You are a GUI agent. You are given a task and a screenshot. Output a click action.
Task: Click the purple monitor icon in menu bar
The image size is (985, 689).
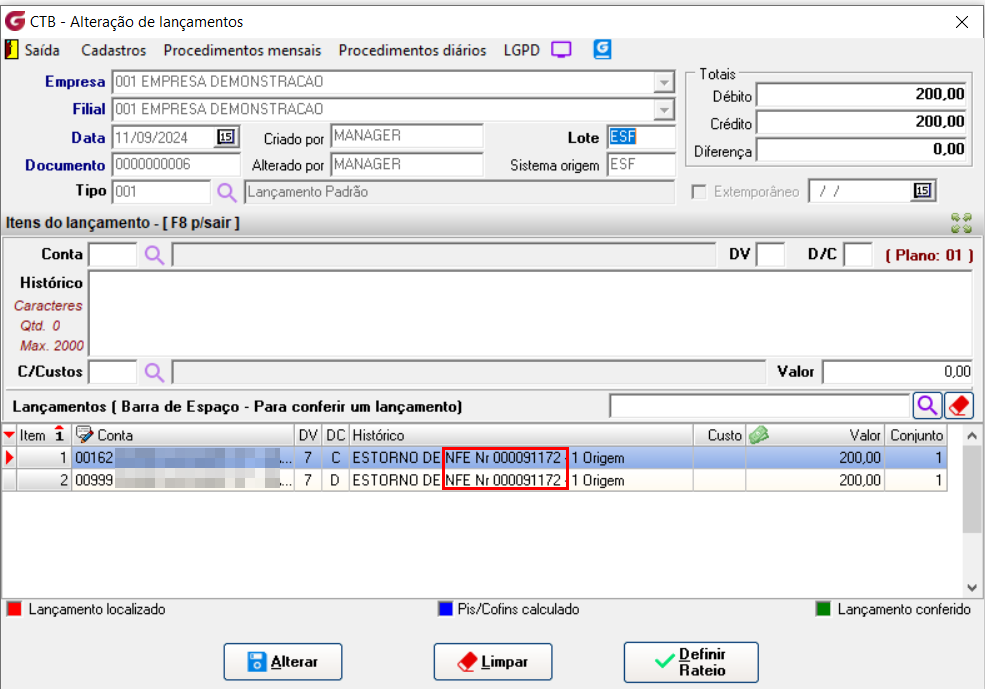point(561,50)
